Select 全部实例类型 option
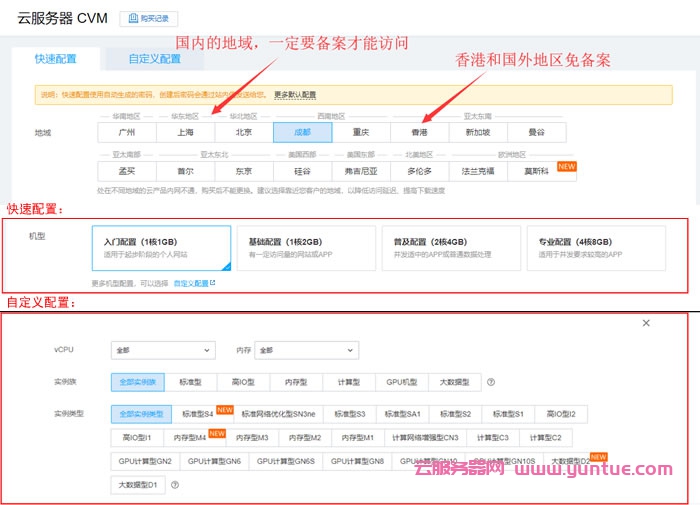 (141, 414)
